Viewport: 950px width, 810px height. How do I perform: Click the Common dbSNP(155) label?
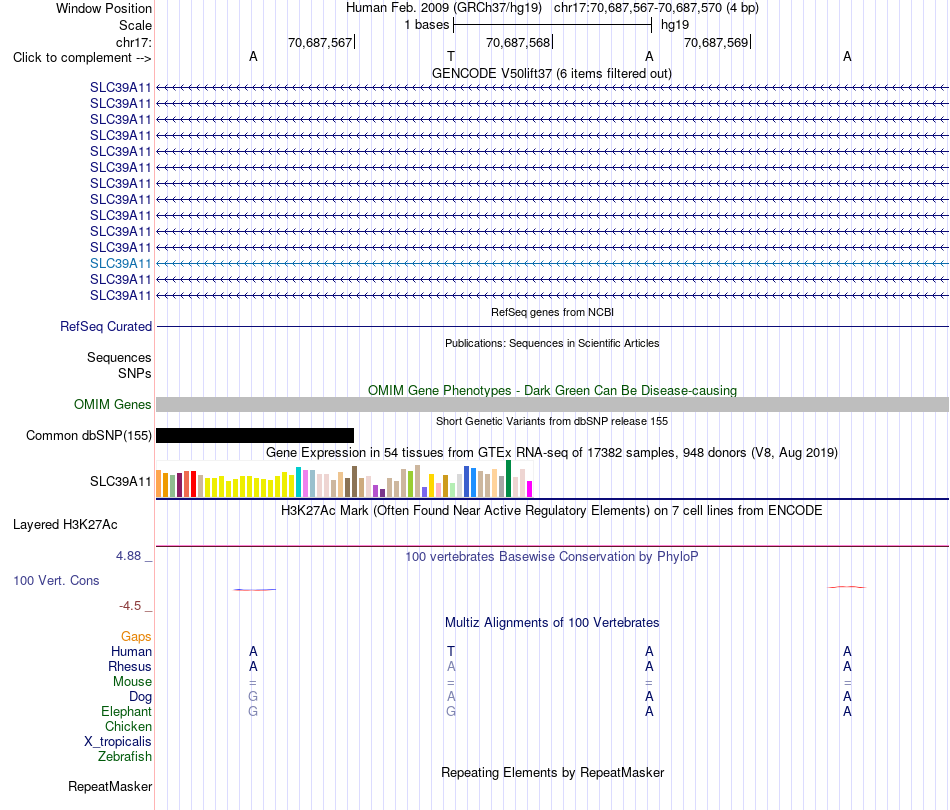(x=89, y=436)
